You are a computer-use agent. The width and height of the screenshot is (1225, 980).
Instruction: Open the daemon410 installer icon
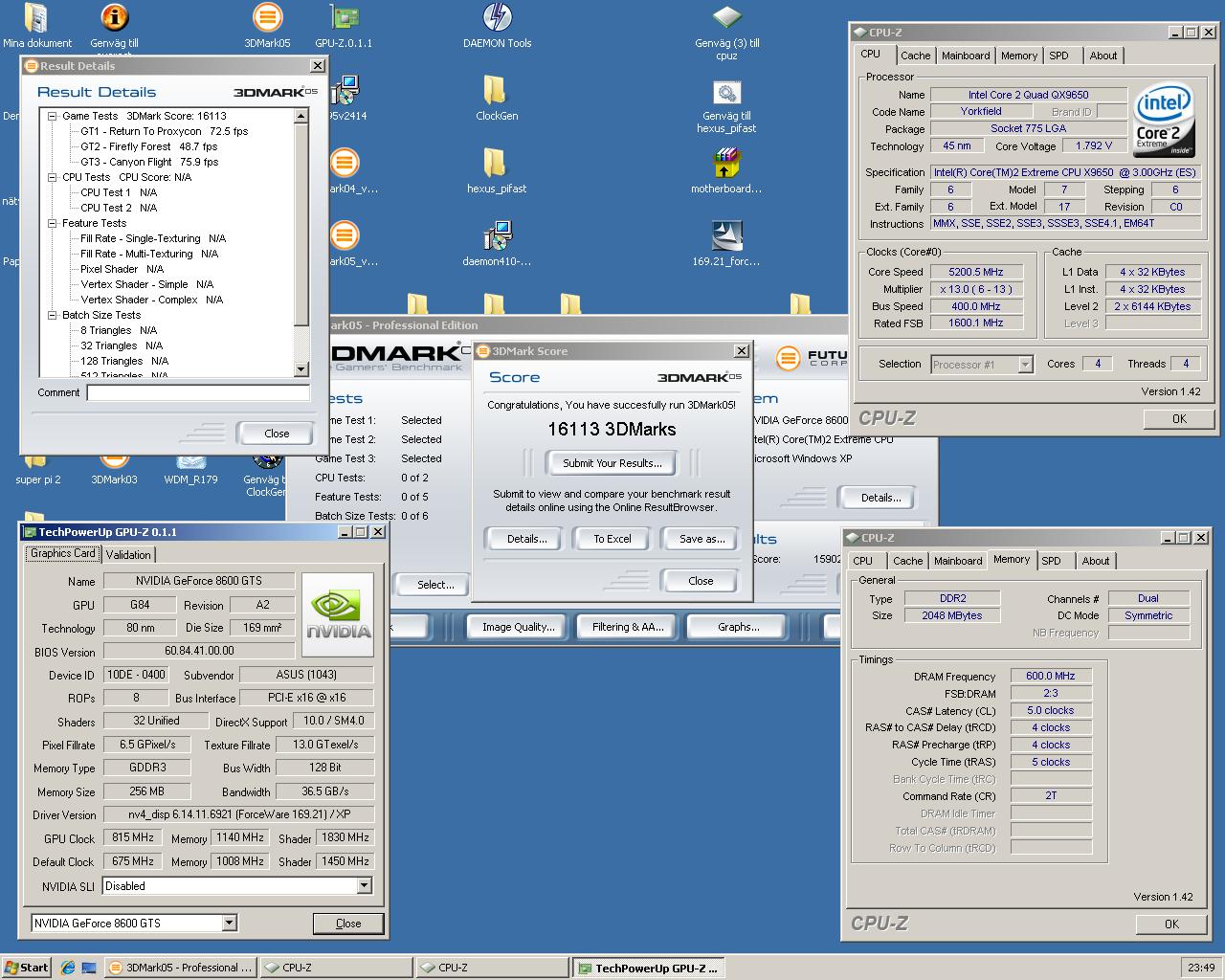[497, 236]
